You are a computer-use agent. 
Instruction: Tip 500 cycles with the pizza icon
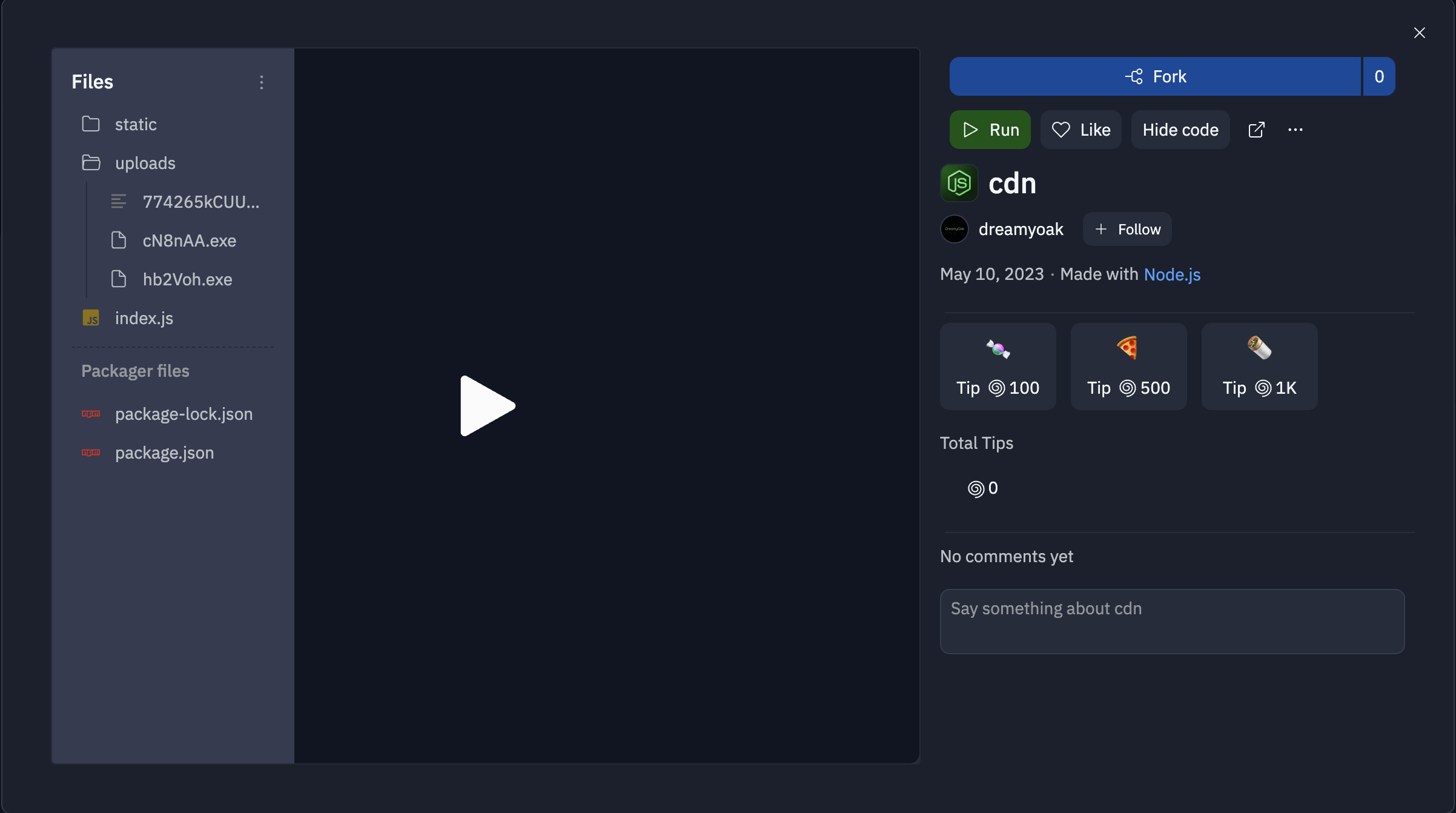click(1128, 366)
